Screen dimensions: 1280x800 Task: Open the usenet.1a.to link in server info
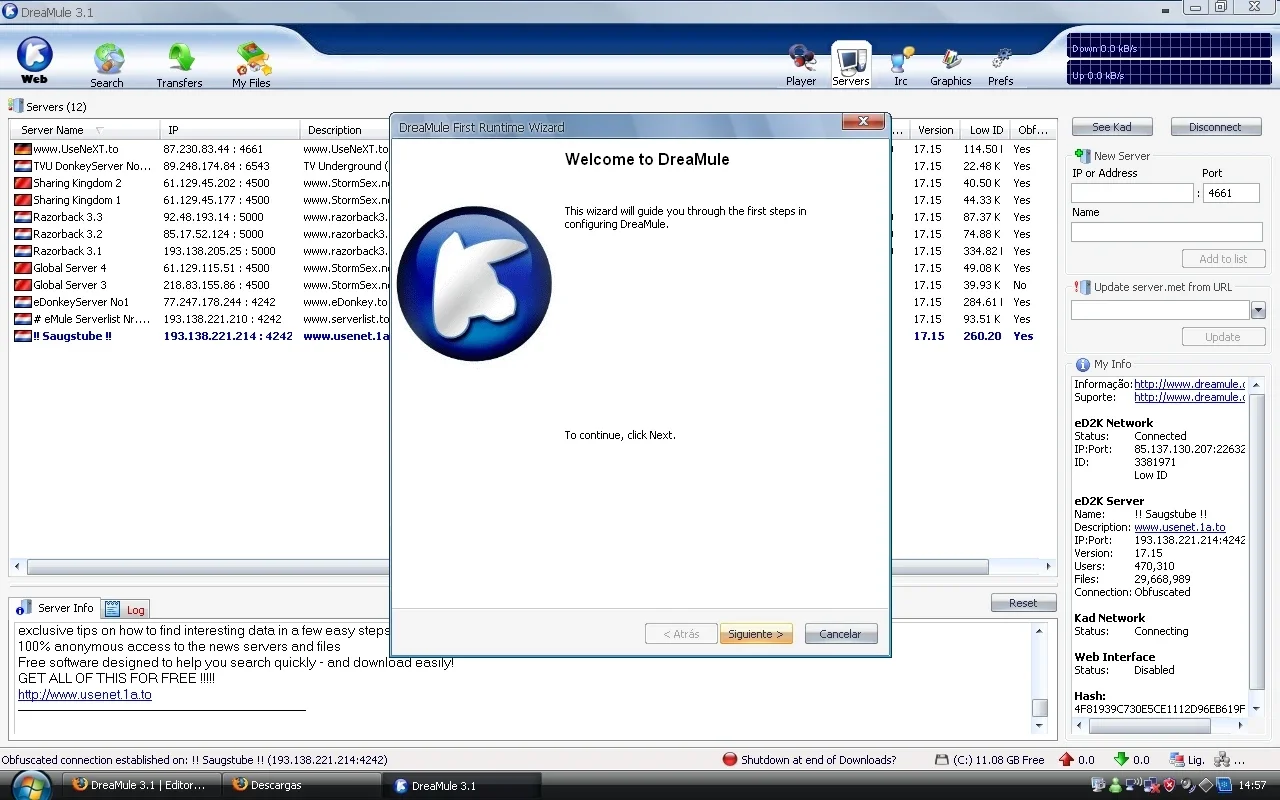pos(85,694)
